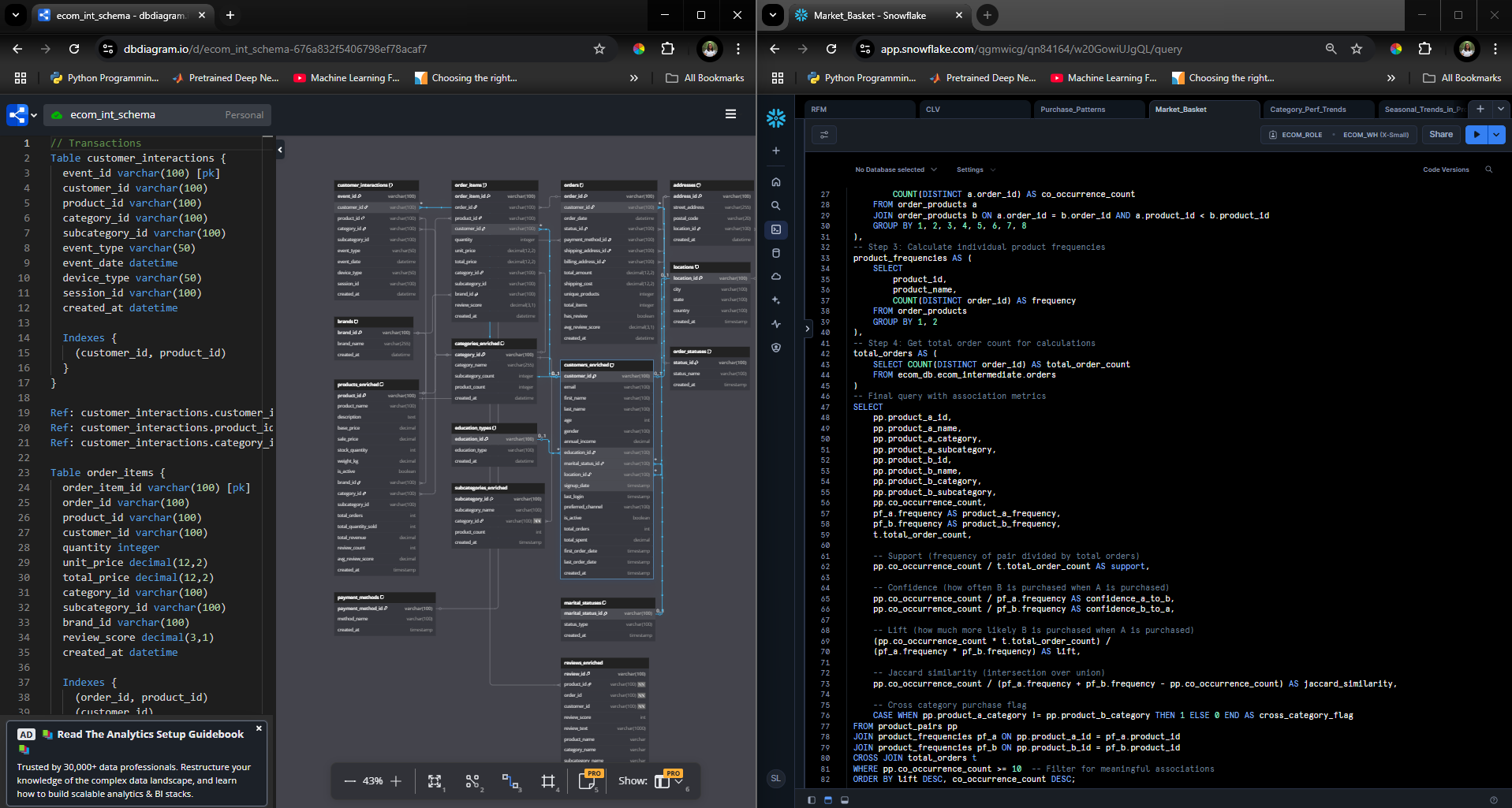Open Code Versions link
Viewport: 1512px width, 808px height.
[1445, 169]
